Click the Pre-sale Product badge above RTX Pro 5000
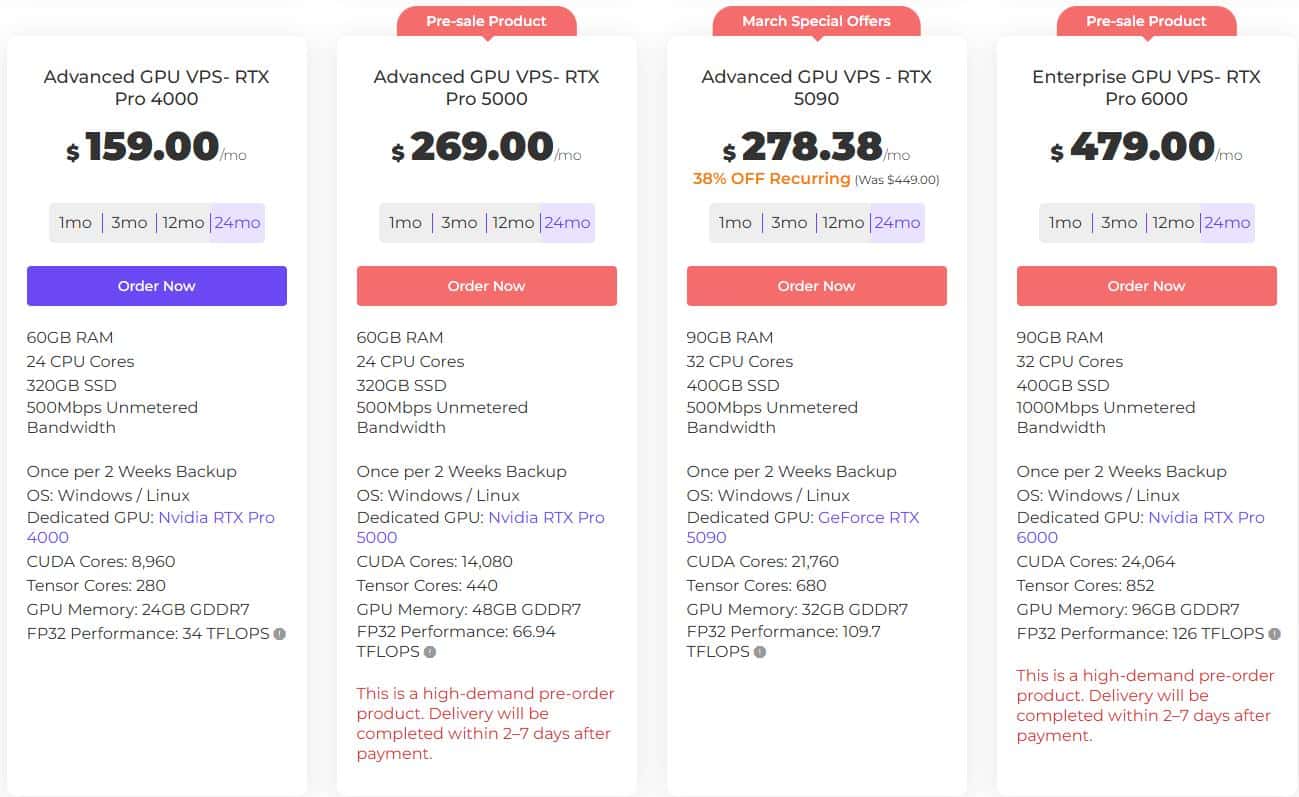 click(487, 20)
